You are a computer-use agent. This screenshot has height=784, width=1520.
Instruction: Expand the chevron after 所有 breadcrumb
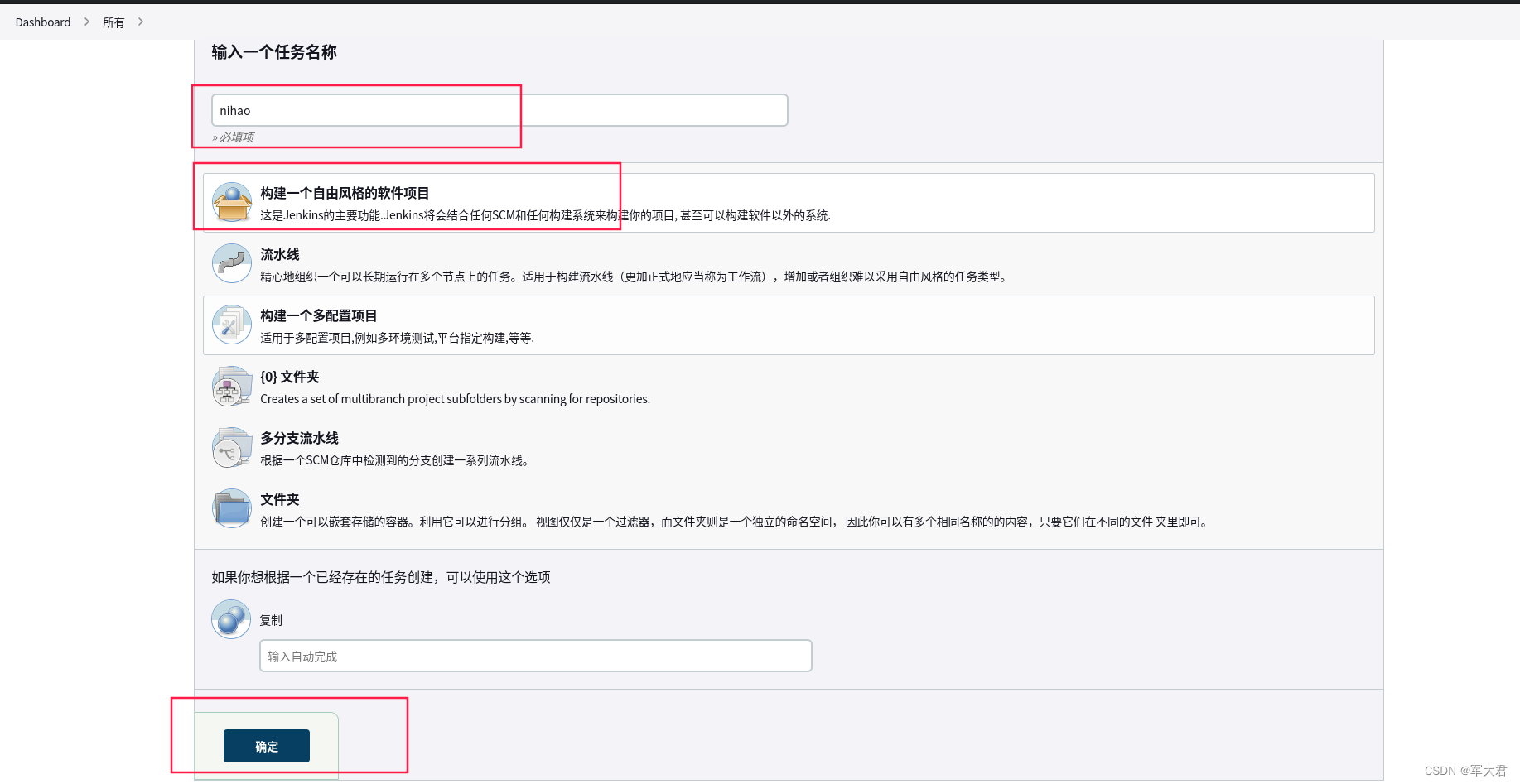click(141, 22)
